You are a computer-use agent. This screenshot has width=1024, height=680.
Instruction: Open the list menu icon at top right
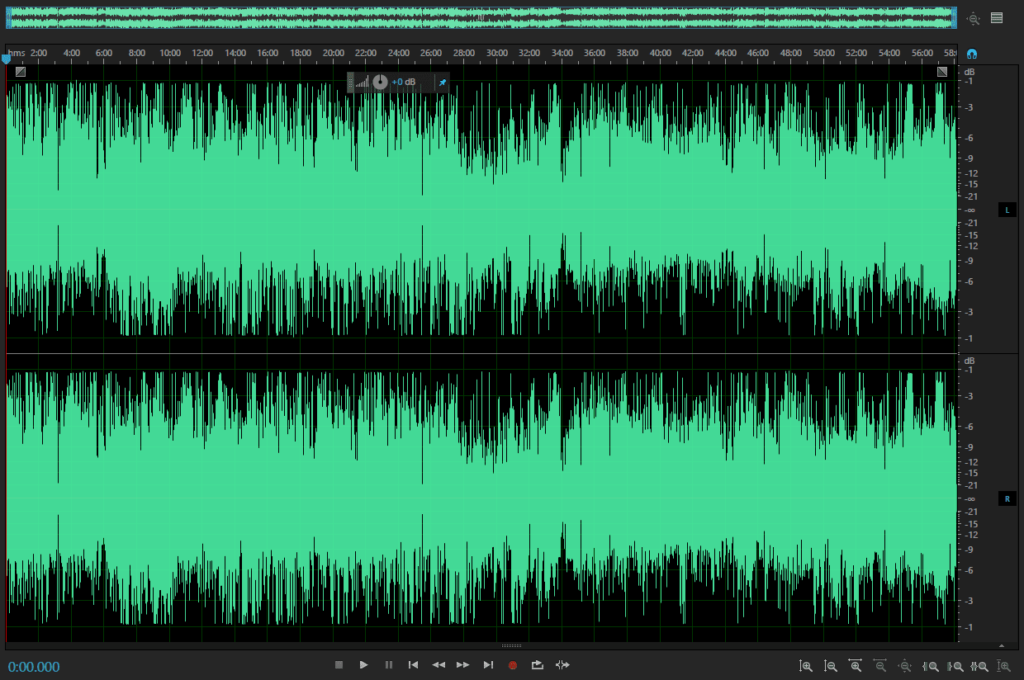[x=997, y=17]
